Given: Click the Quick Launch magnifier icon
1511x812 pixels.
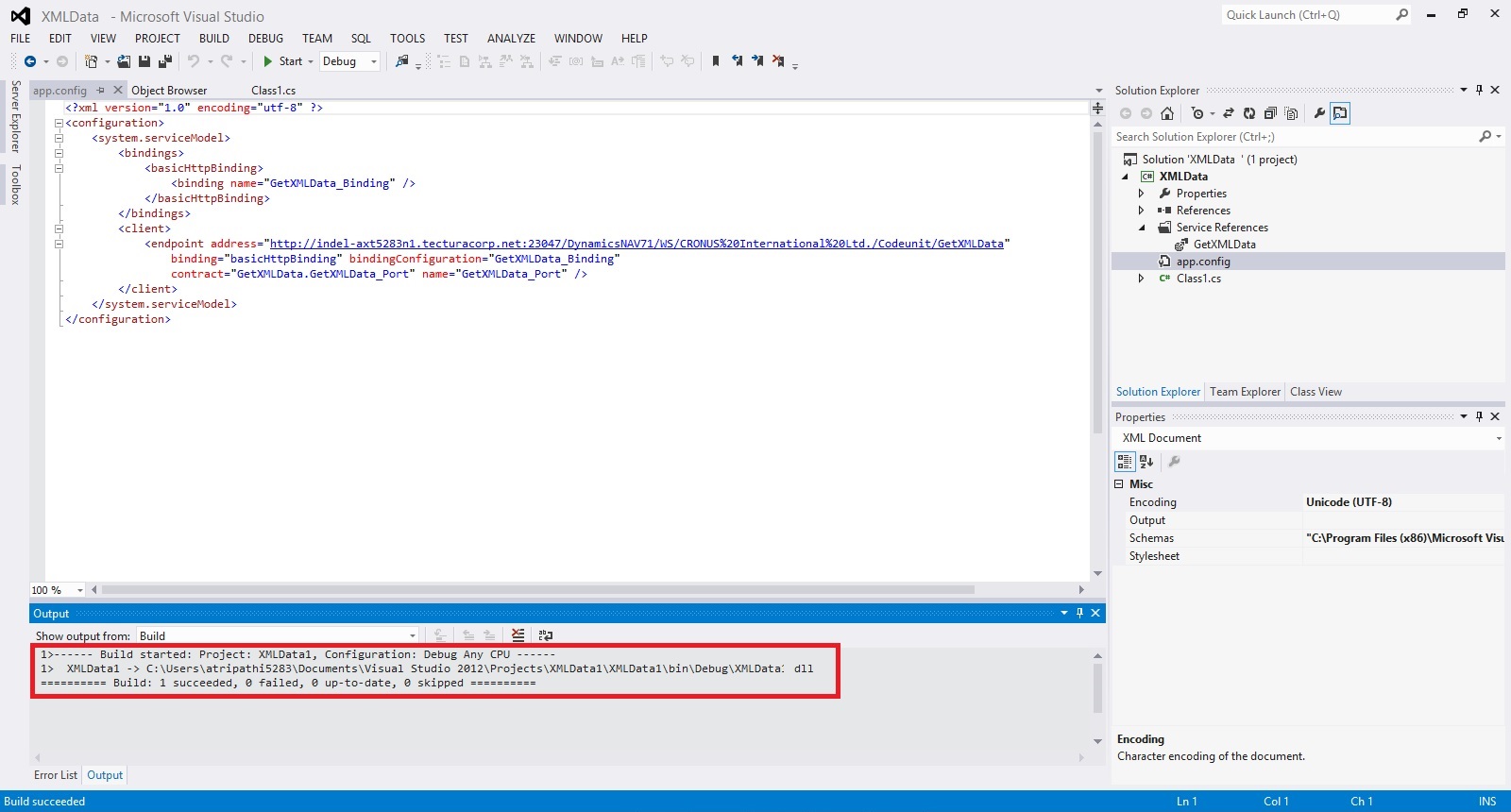Looking at the screenshot, I should (x=1402, y=14).
